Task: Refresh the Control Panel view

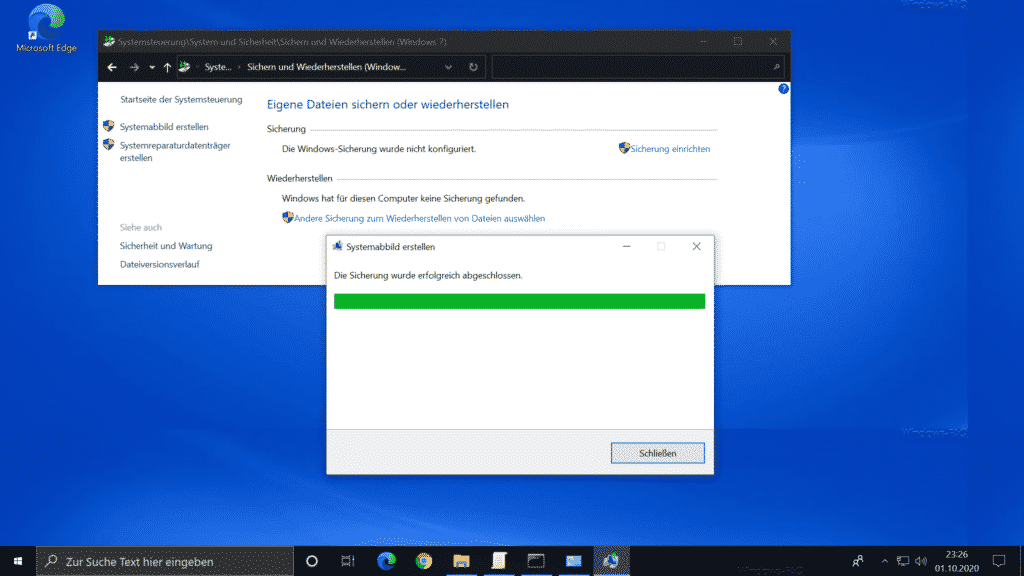Action: (x=473, y=67)
